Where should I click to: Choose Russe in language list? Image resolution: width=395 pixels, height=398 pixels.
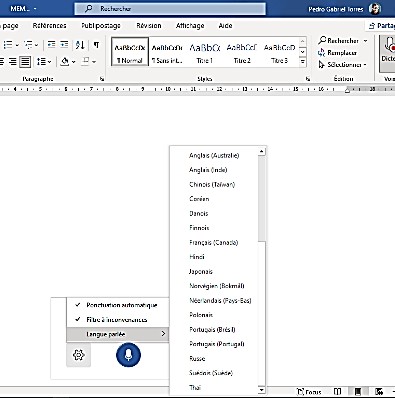coord(197,358)
